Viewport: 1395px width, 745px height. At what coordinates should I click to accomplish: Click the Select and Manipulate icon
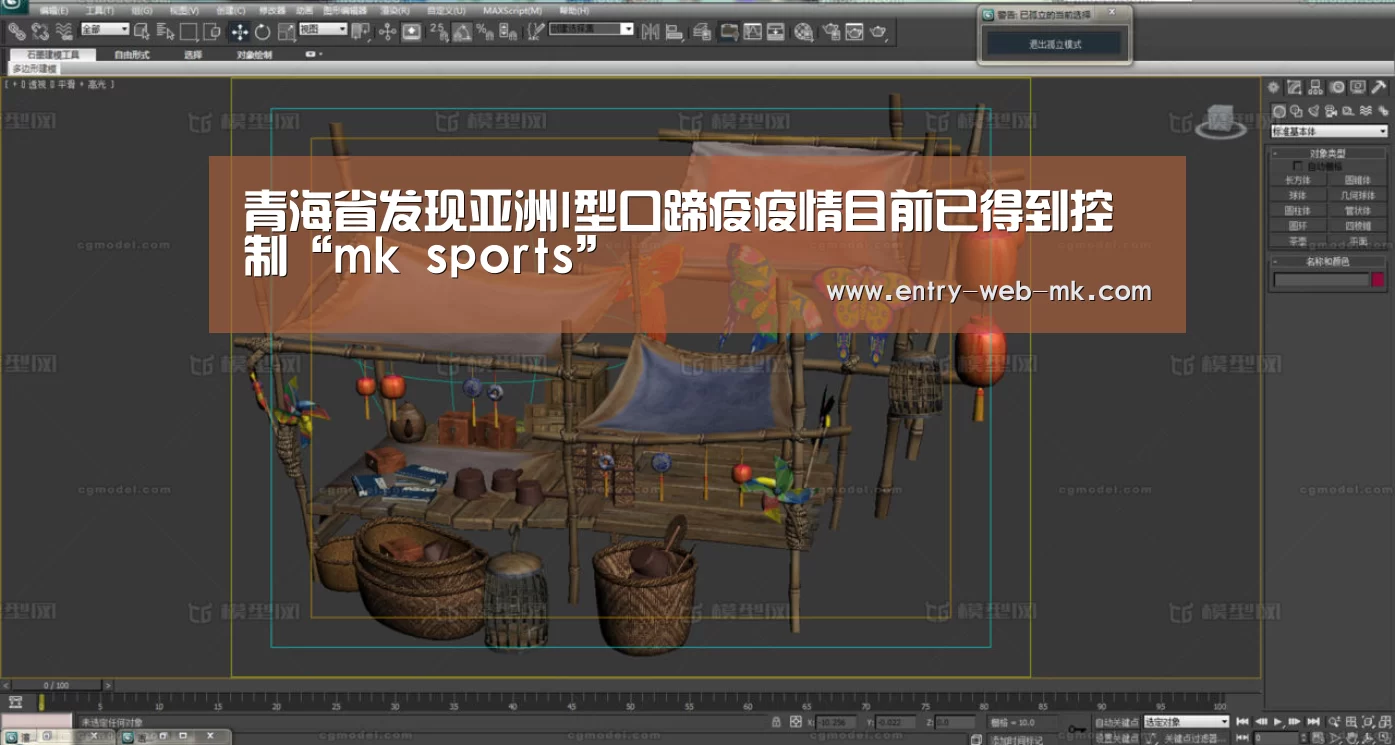point(387,31)
